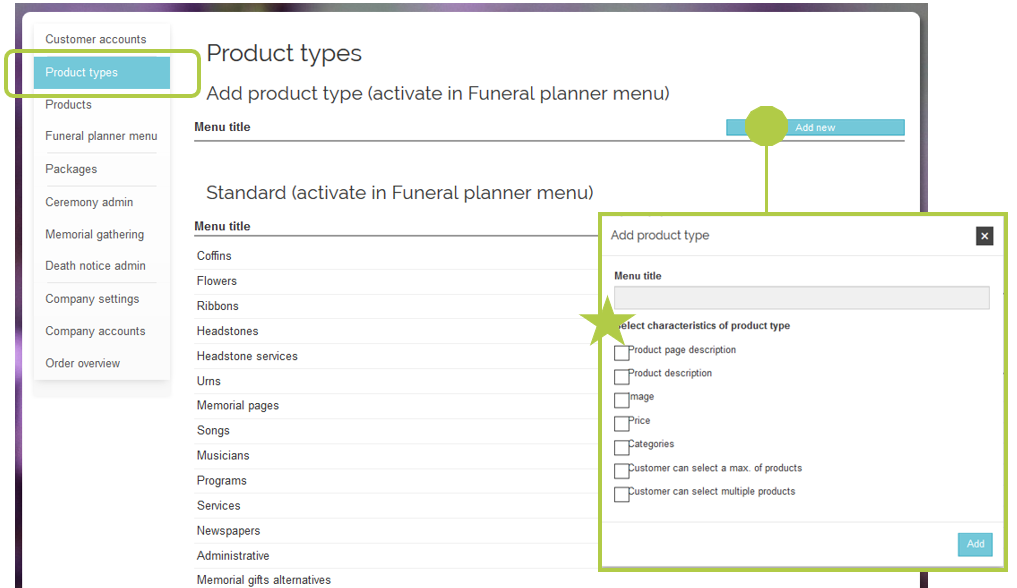
Task: Check the Categories checkbox
Action: click(x=621, y=447)
